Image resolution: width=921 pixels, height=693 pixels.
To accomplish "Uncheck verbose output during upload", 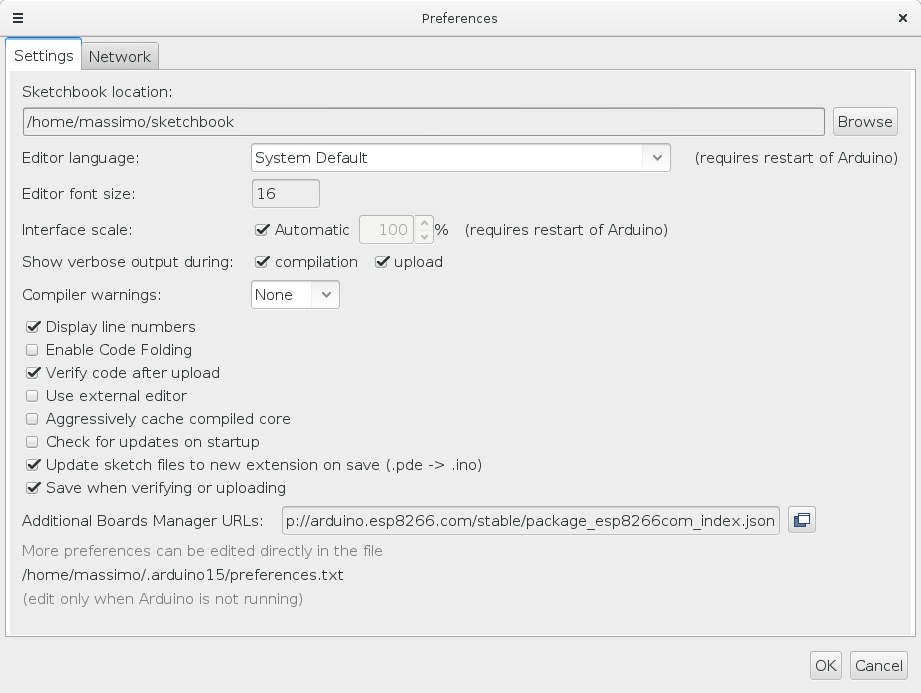I will (x=382, y=262).
